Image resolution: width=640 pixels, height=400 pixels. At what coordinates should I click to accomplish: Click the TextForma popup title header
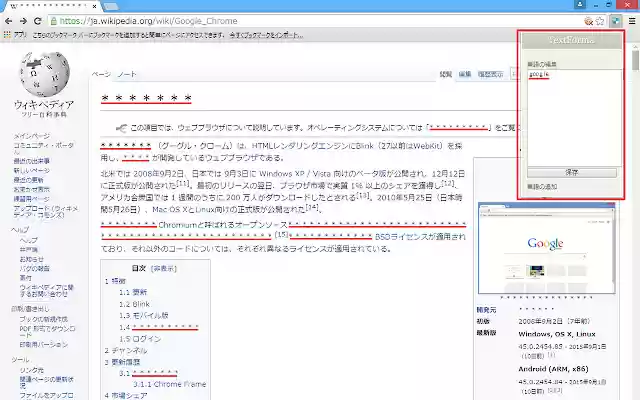pos(571,40)
